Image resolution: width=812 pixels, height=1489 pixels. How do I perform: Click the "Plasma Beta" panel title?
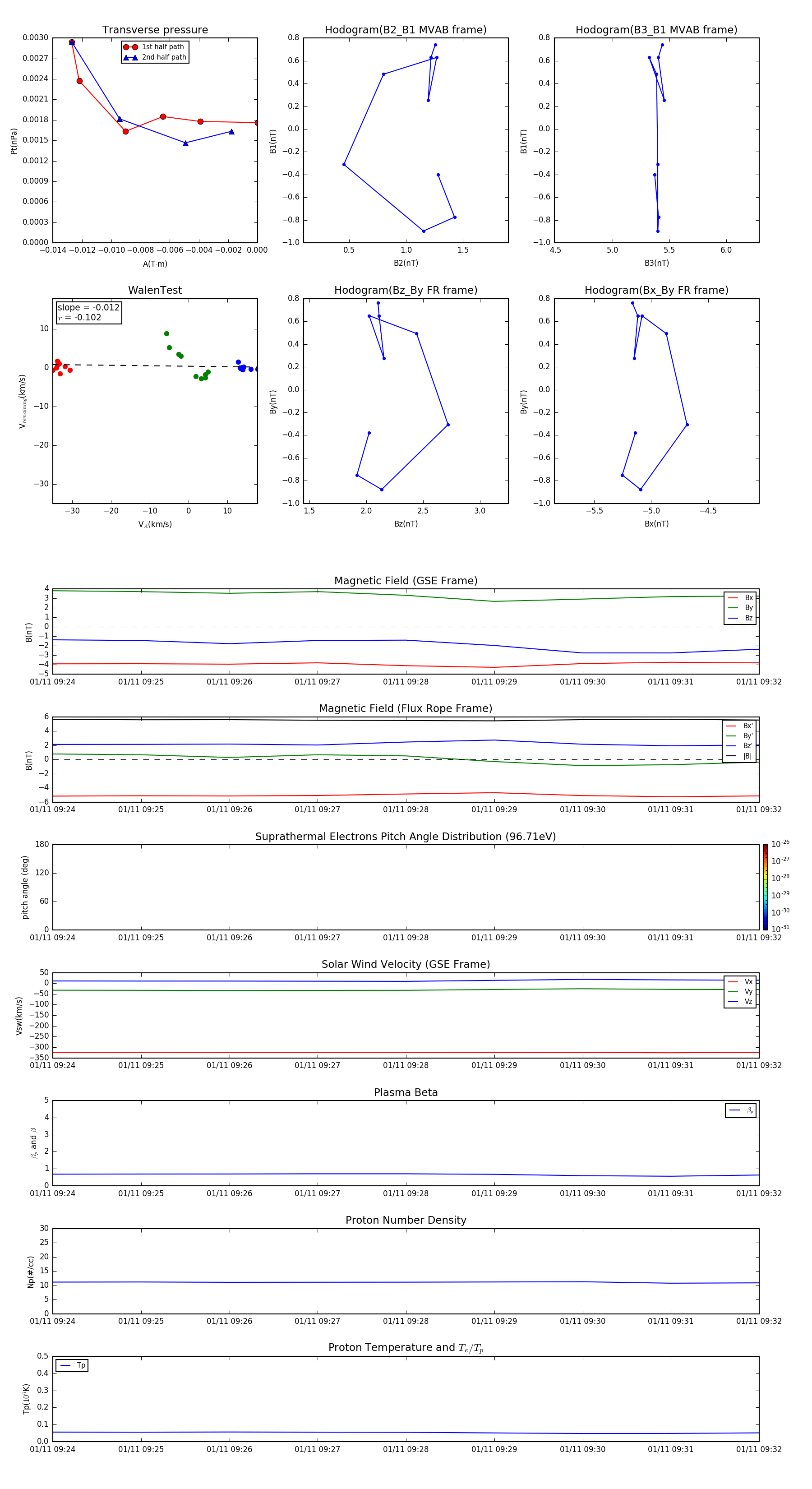406,1092
